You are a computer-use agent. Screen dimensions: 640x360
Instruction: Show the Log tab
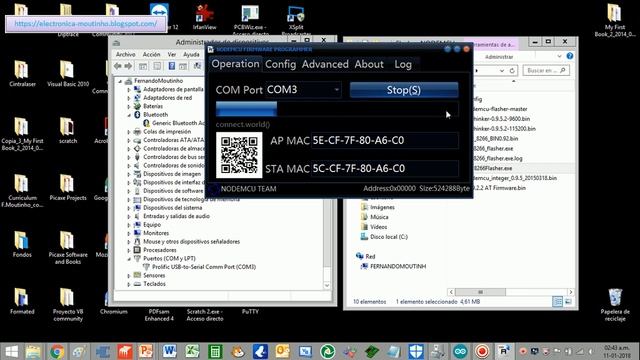[x=403, y=64]
